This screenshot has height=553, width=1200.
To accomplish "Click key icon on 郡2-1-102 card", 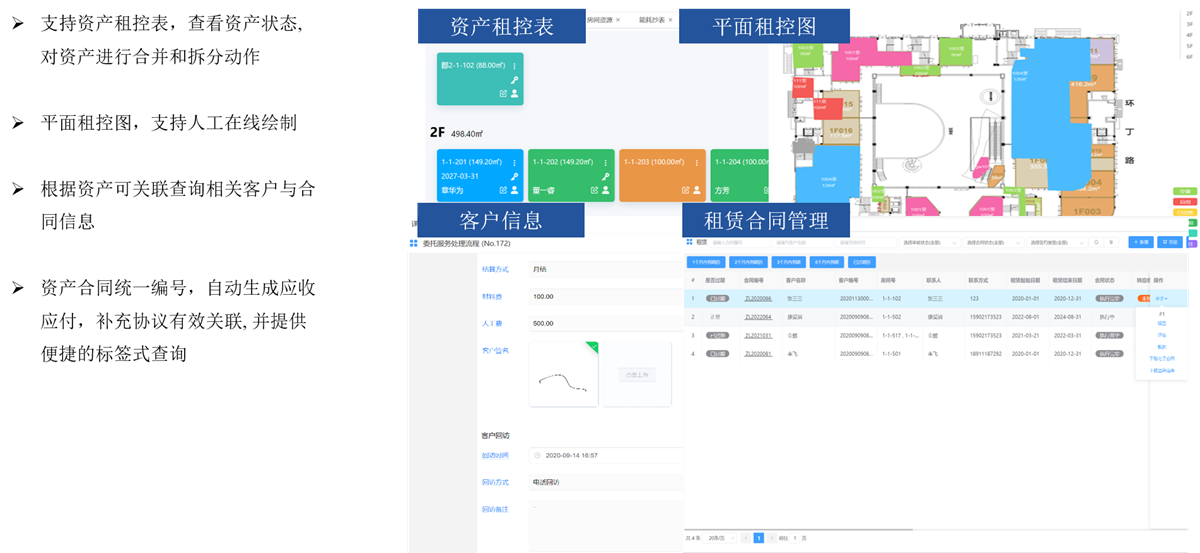I will [515, 80].
